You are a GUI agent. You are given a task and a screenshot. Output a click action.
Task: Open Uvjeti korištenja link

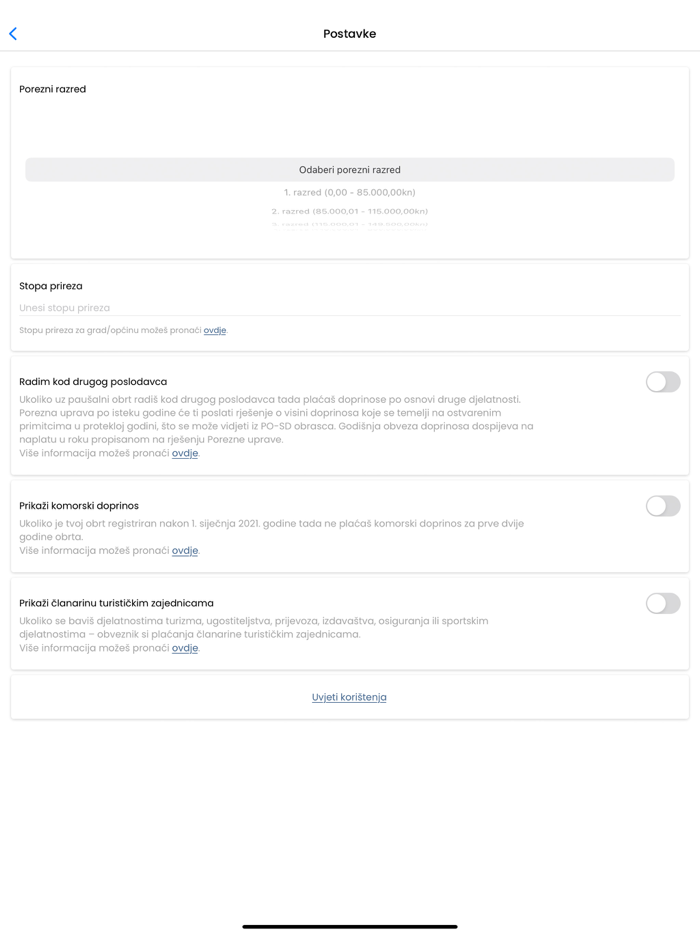pyautogui.click(x=349, y=697)
